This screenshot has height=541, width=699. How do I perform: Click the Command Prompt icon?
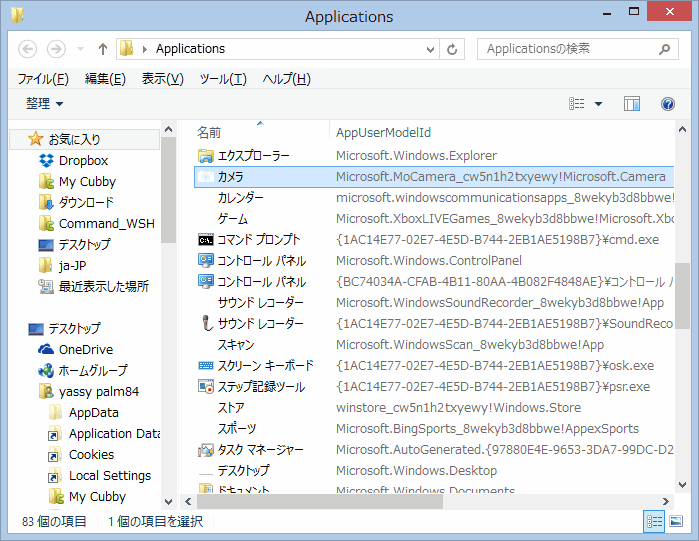206,240
